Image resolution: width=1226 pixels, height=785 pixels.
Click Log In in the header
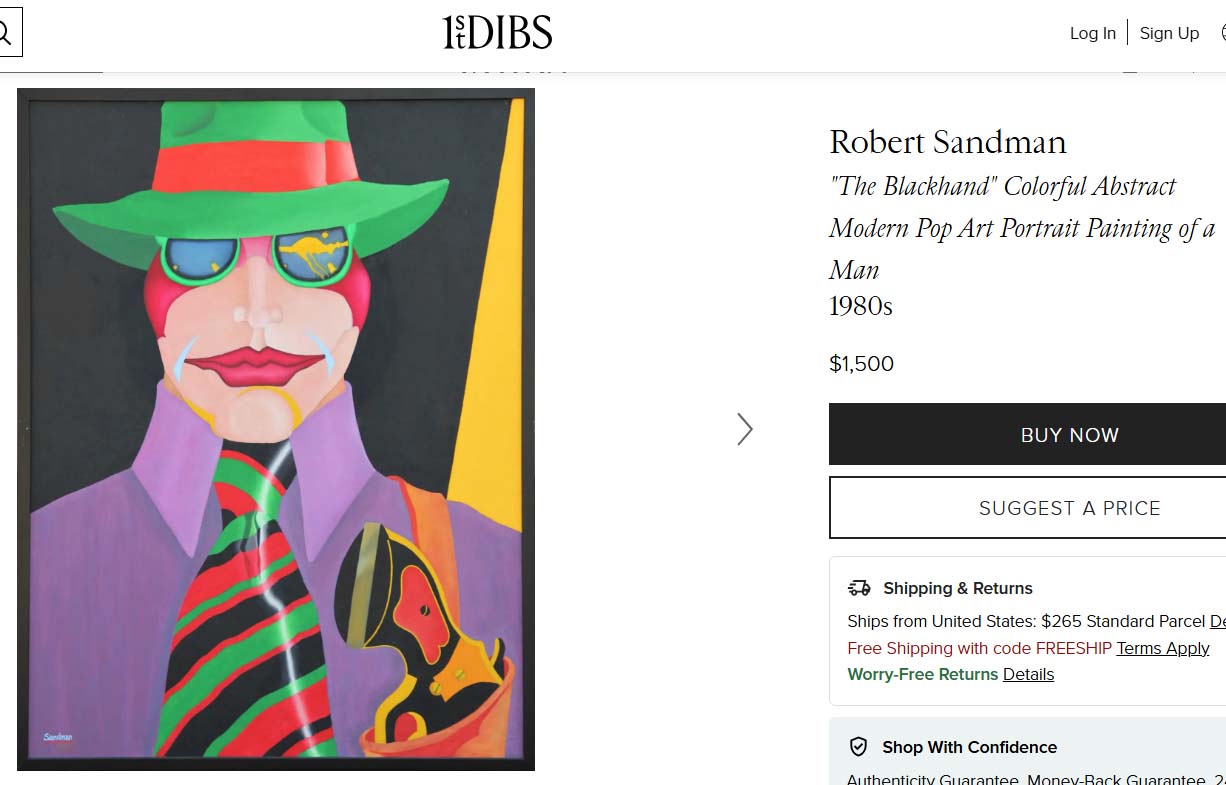[1092, 33]
